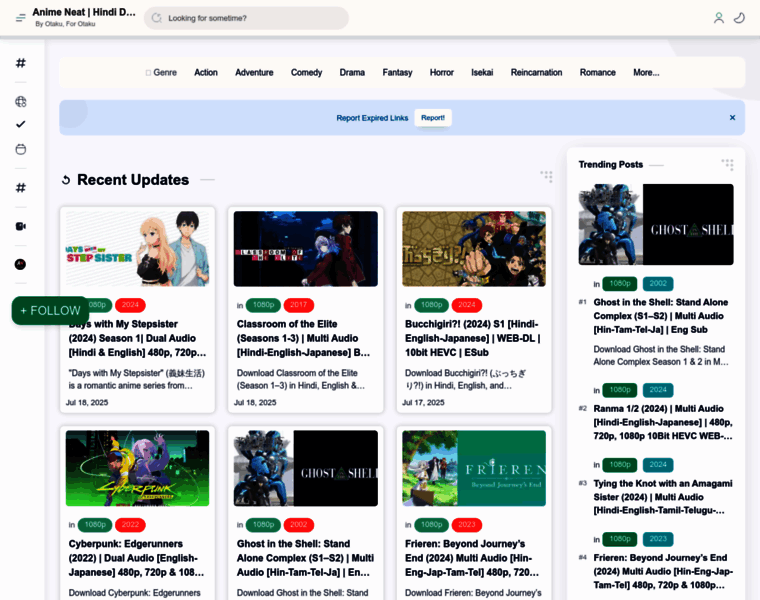Viewport: 760px width, 600px height.
Task: Click trending #1 Ghost in the Shell title
Action: click(661, 316)
